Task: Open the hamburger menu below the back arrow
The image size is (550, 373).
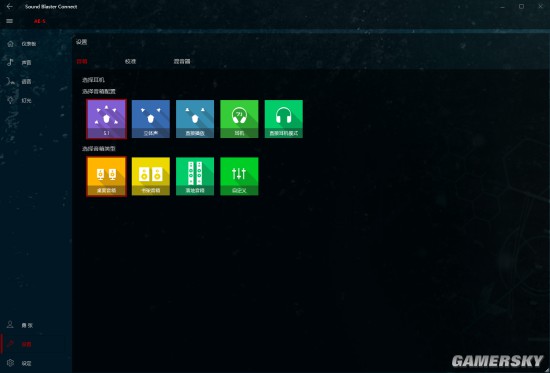Action: pos(9,21)
